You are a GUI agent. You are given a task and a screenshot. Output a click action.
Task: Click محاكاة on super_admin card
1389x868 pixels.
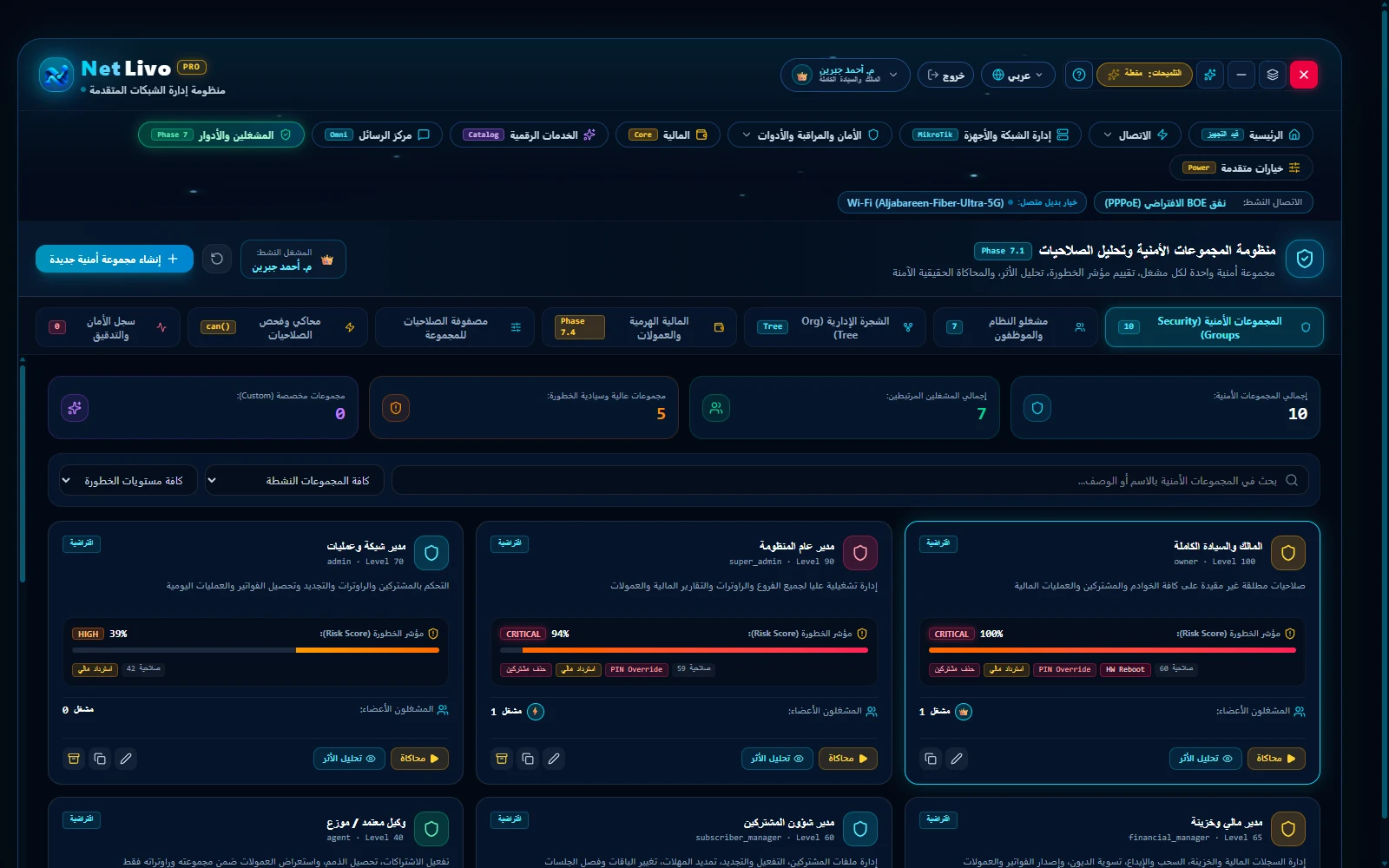[848, 759]
